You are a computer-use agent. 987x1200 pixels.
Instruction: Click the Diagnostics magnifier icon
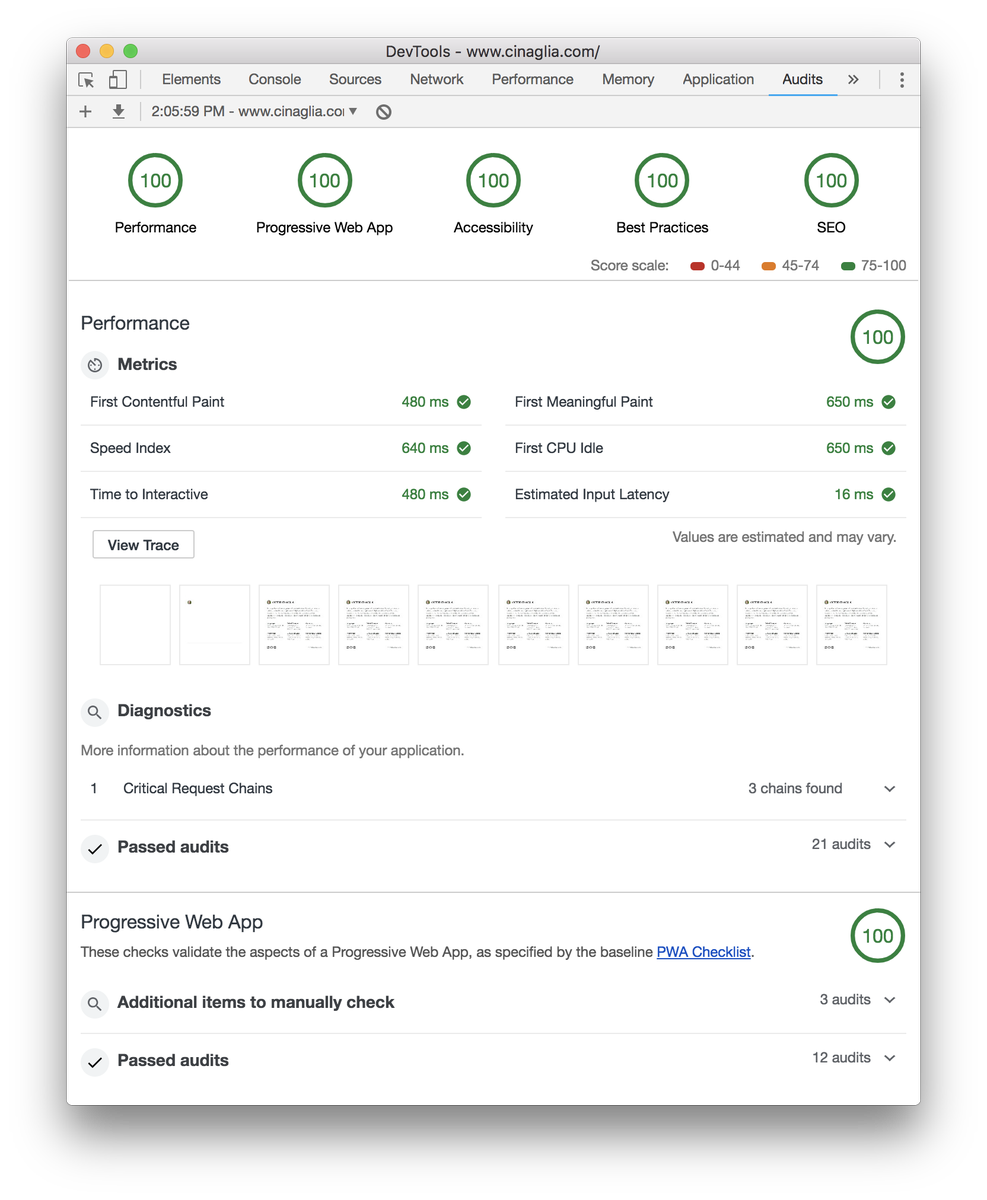pyautogui.click(x=95, y=712)
